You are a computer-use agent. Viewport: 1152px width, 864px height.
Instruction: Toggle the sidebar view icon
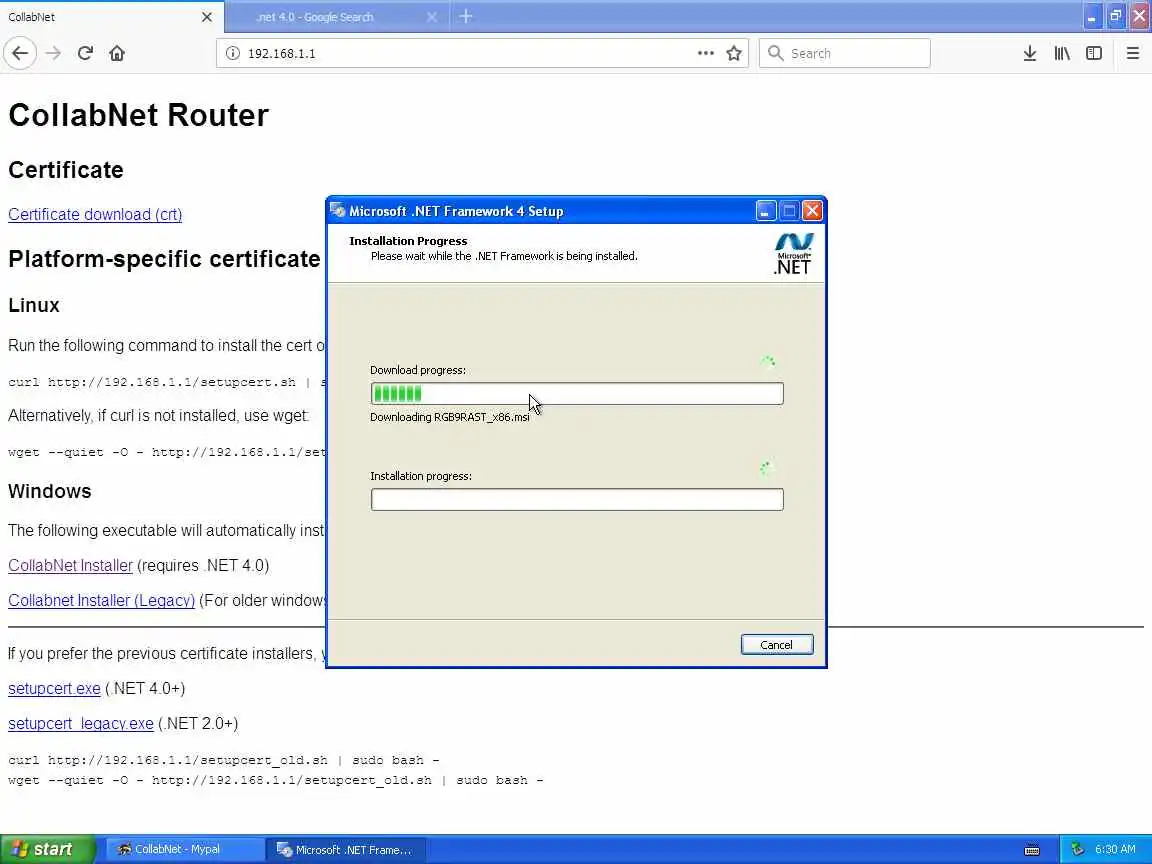pos(1094,53)
